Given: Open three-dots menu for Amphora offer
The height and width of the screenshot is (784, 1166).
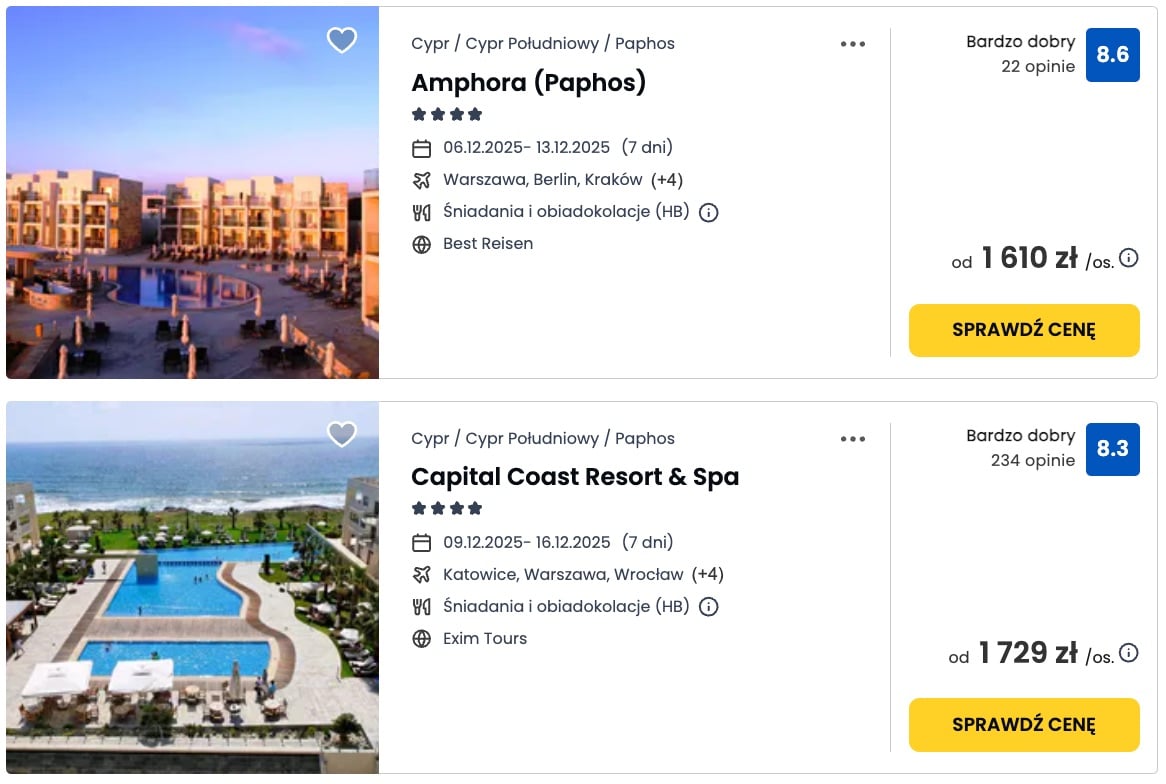Looking at the screenshot, I should coord(853,44).
